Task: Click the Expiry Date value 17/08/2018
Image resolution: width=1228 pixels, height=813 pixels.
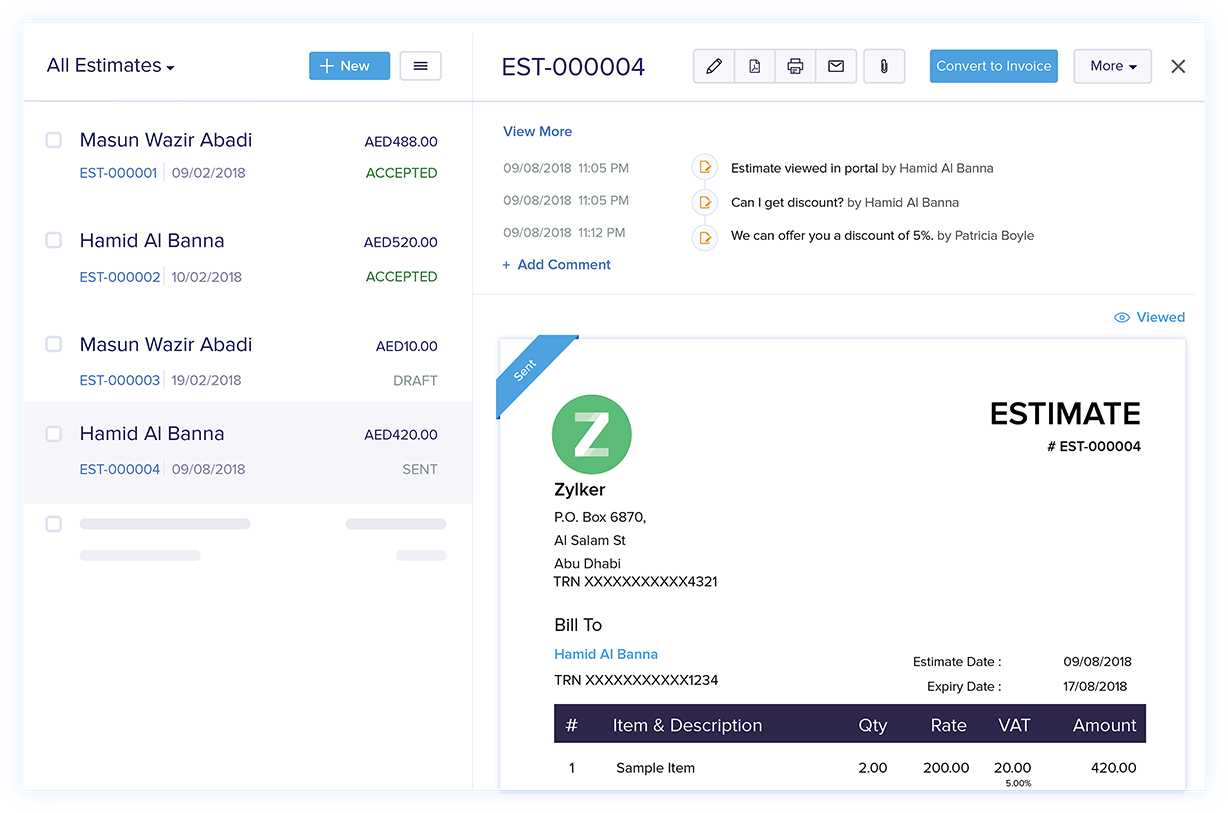Action: click(1095, 686)
